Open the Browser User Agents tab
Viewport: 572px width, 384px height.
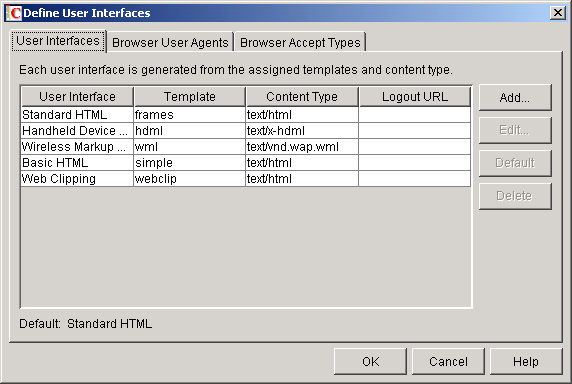click(170, 43)
